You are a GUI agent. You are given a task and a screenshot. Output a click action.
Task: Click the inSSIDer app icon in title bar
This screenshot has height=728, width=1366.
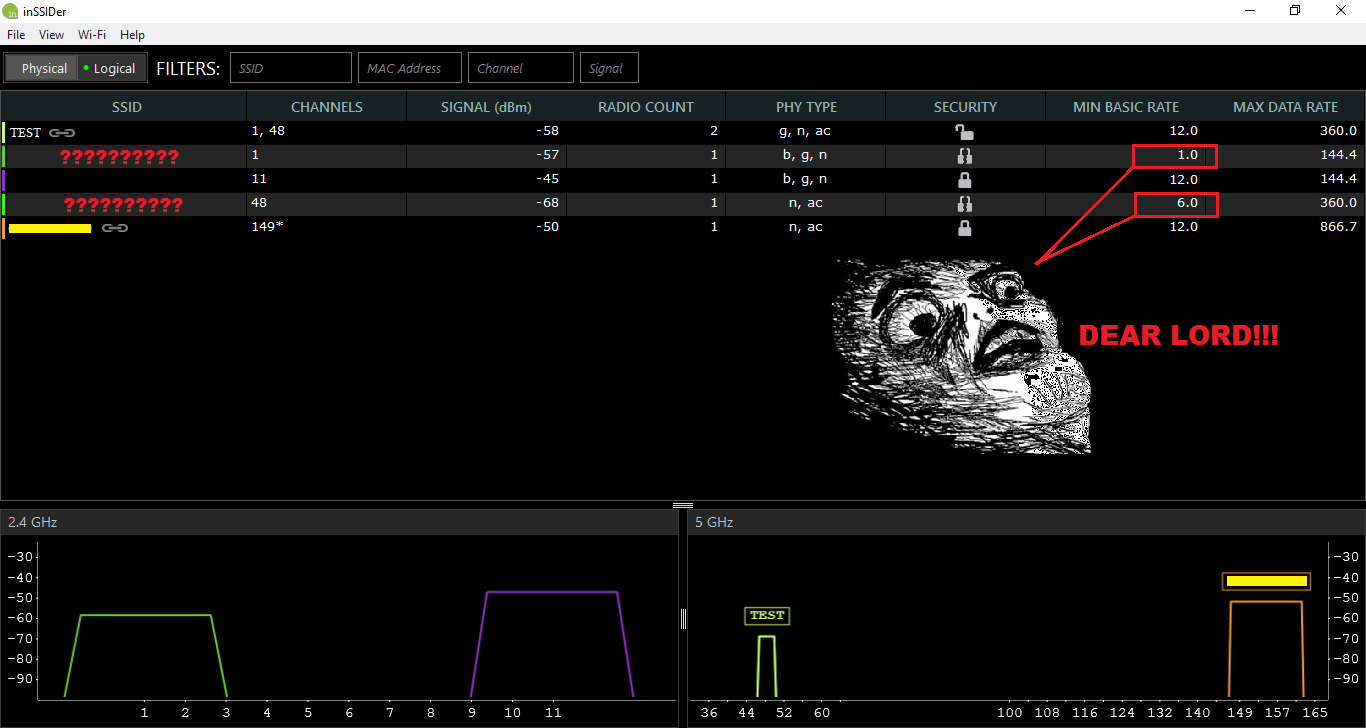[x=11, y=11]
